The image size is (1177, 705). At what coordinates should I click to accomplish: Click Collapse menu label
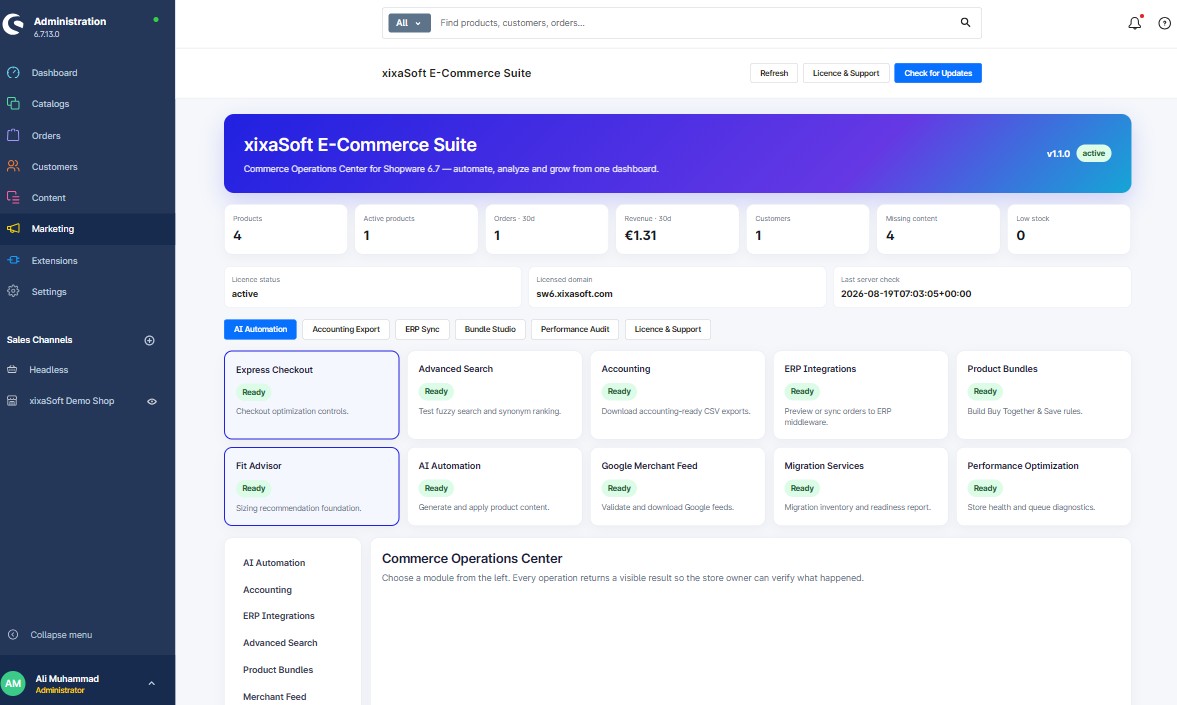(62, 634)
